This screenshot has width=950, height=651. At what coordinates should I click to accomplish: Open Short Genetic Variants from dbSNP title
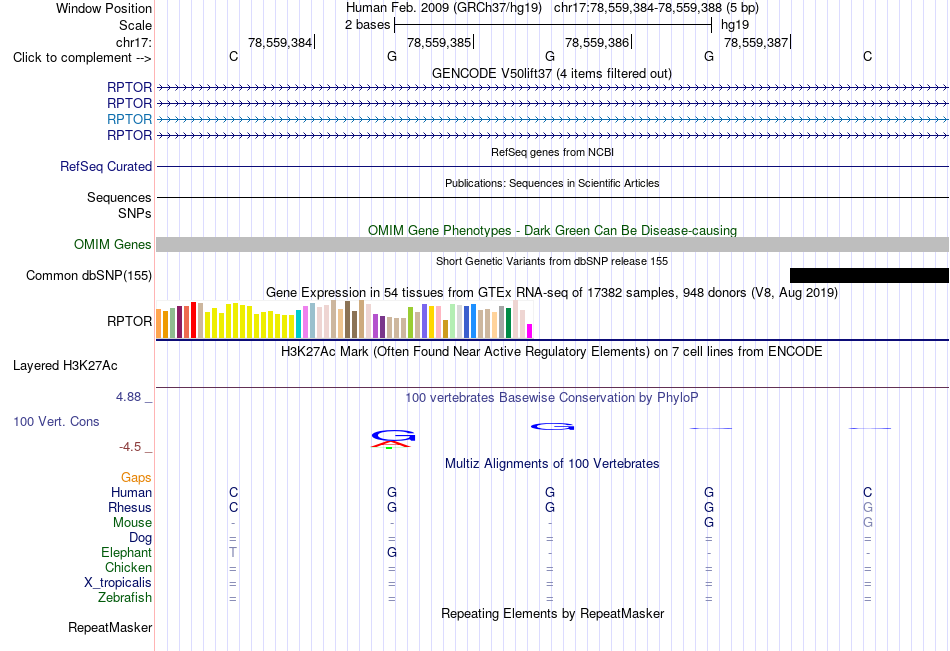pyautogui.click(x=552, y=261)
